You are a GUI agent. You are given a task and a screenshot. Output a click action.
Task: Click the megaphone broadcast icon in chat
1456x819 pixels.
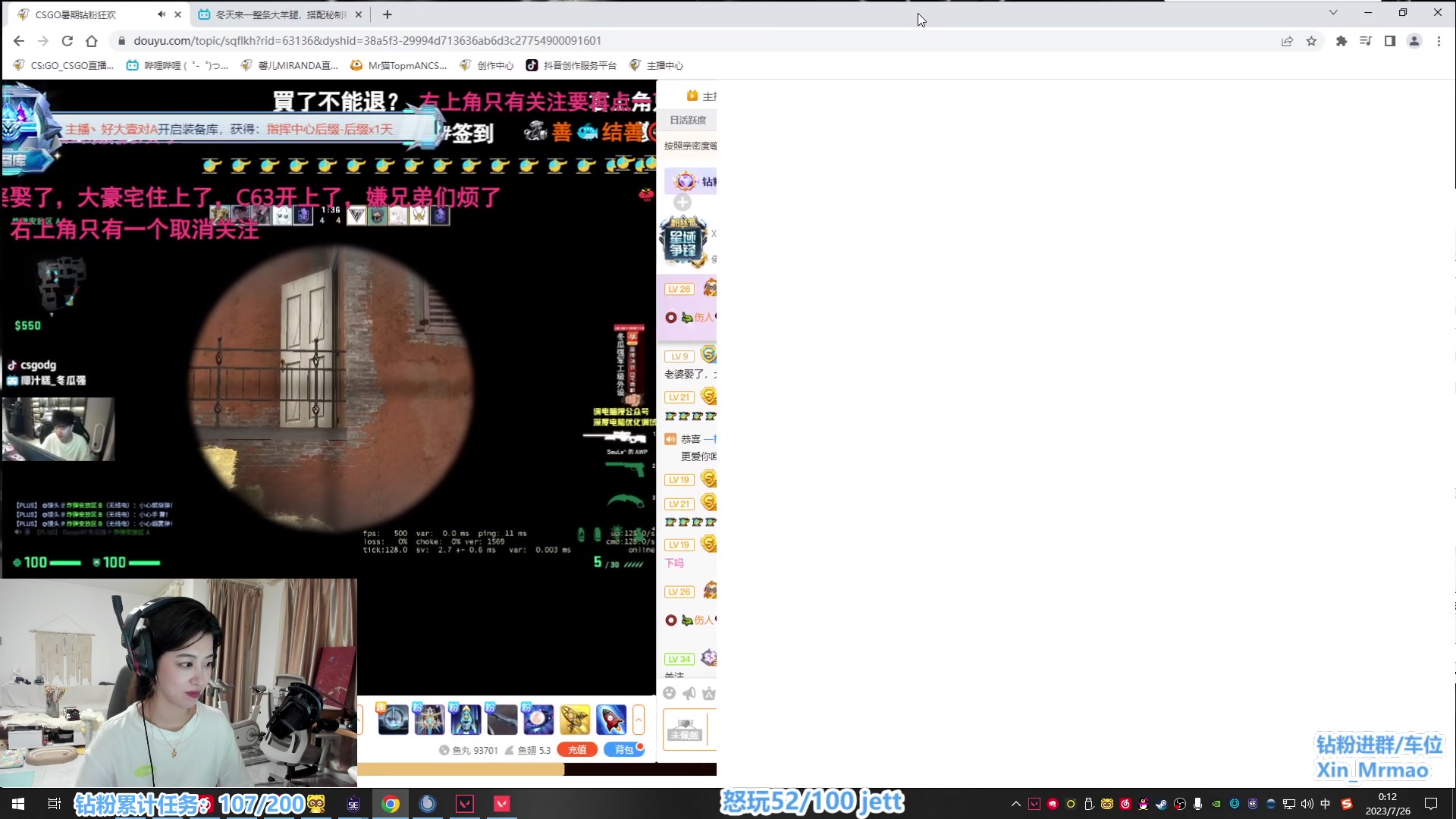pyautogui.click(x=689, y=693)
